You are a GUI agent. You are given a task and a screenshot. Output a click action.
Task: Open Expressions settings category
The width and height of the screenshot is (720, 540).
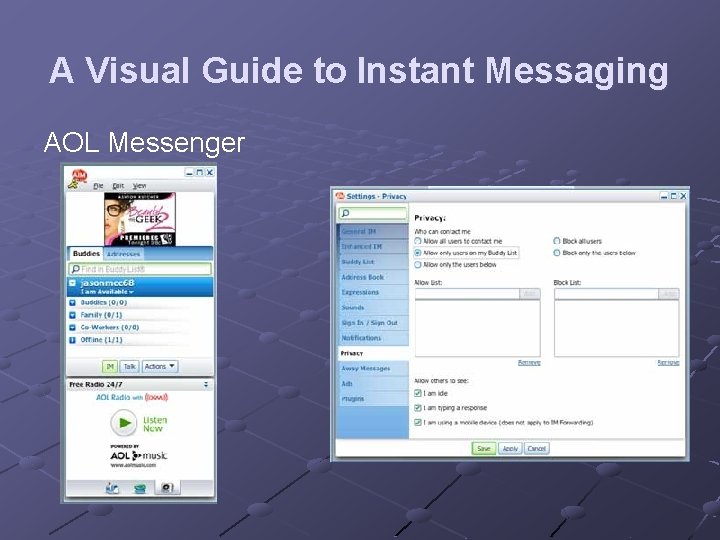(x=373, y=292)
